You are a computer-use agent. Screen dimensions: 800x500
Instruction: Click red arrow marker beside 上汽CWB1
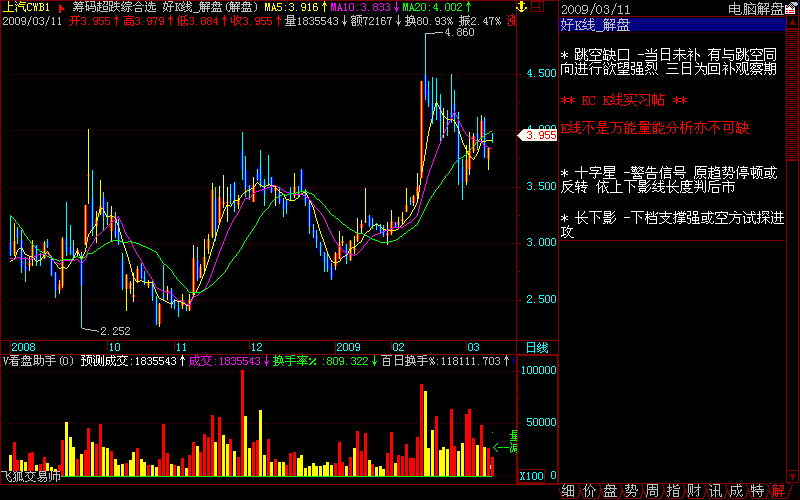[x=62, y=8]
